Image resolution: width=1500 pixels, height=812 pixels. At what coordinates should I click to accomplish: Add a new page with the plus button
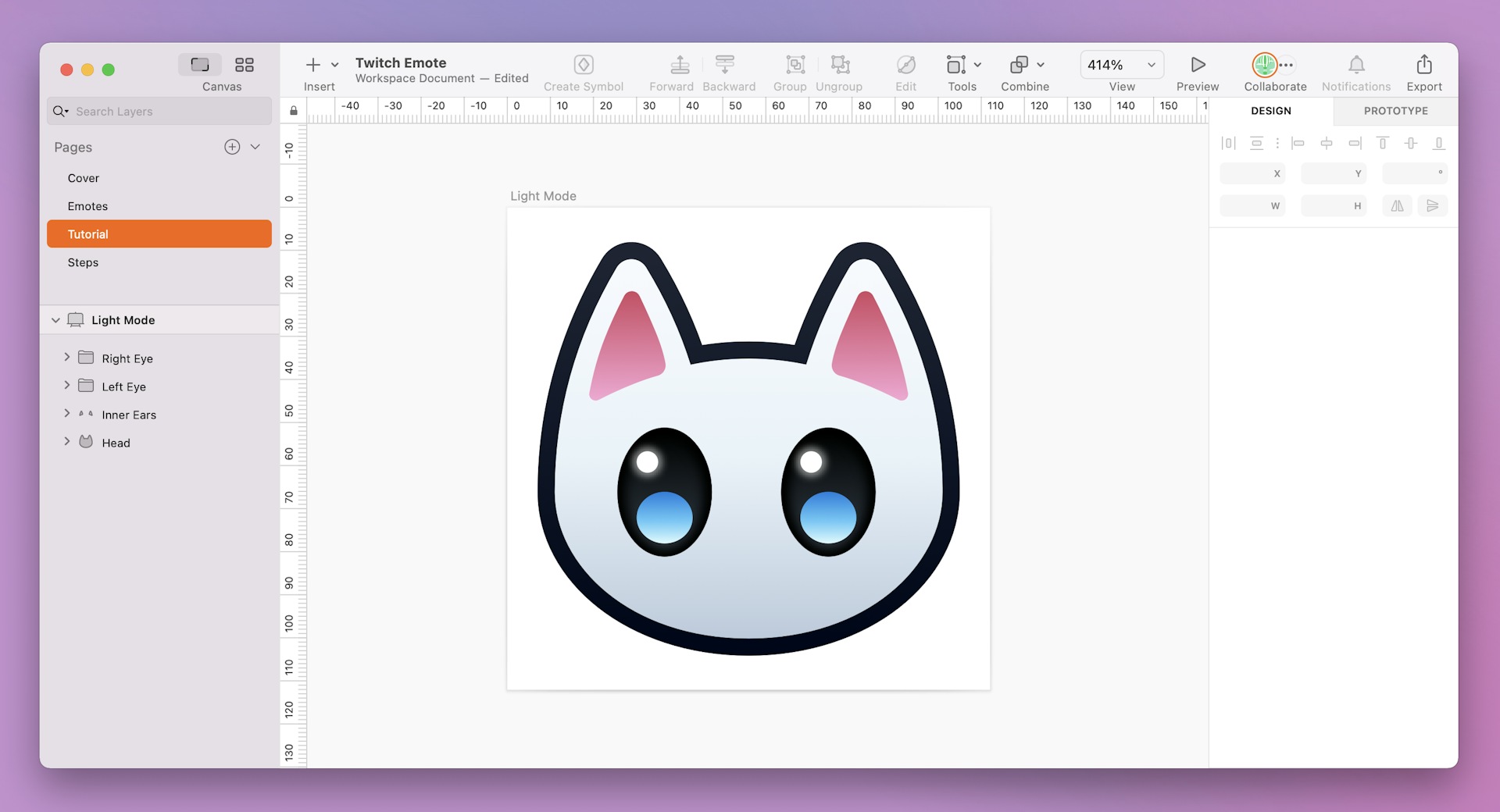coord(231,147)
